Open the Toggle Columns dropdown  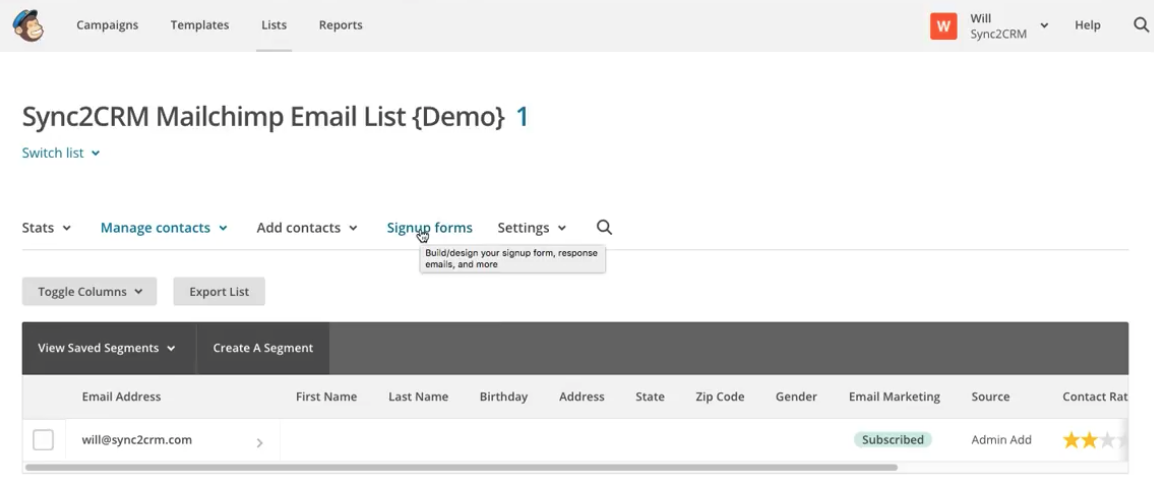tap(89, 292)
